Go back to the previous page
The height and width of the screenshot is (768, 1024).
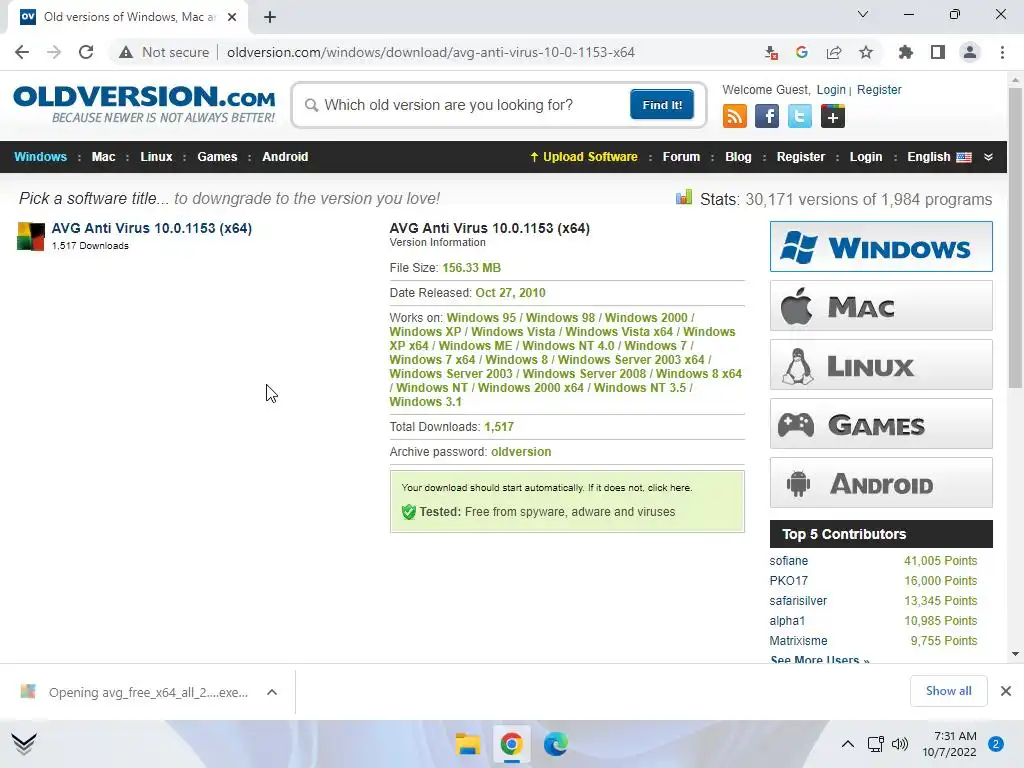click(22, 52)
